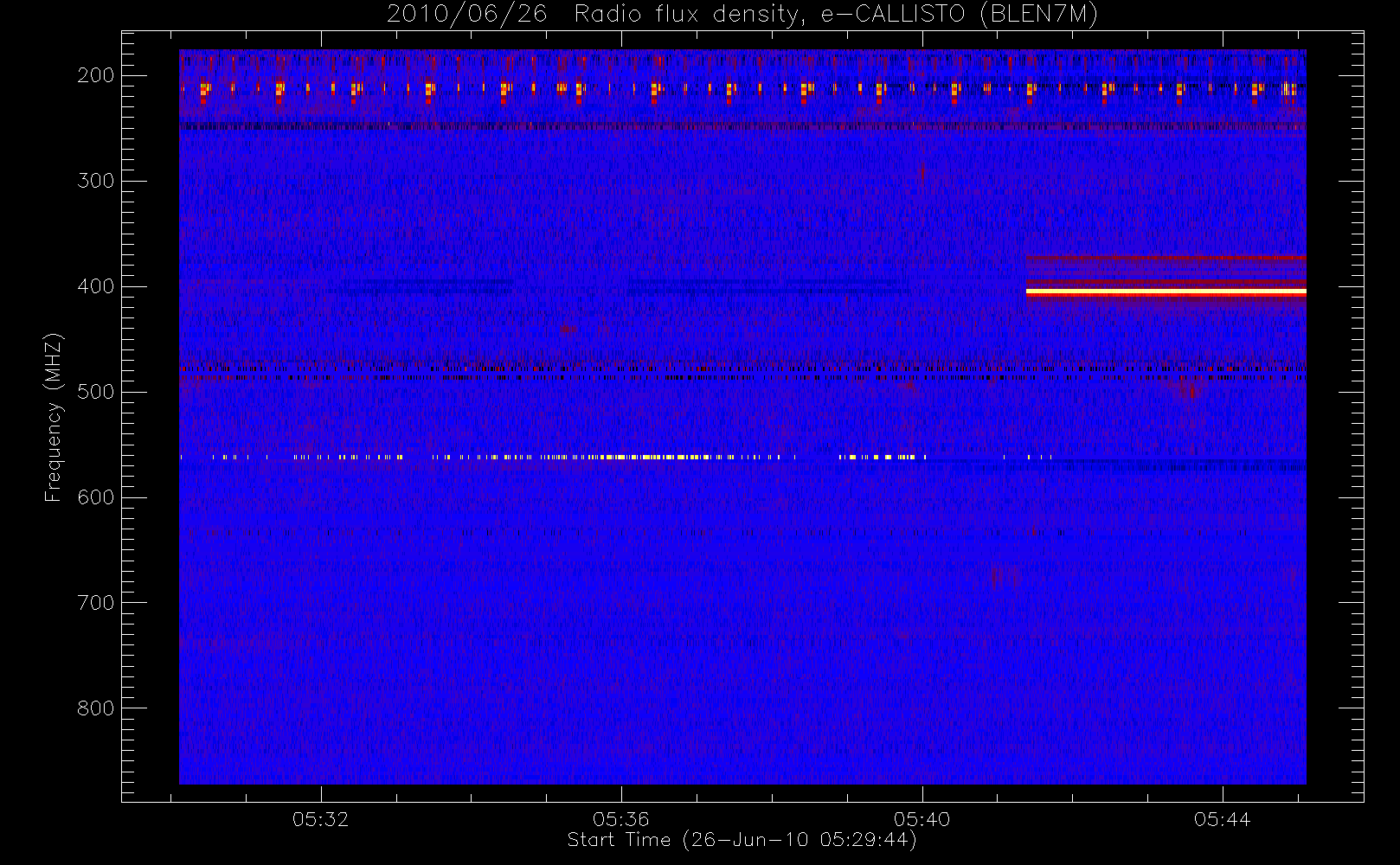
Task: Click the 200 frequency tick label
Action: [x=95, y=75]
